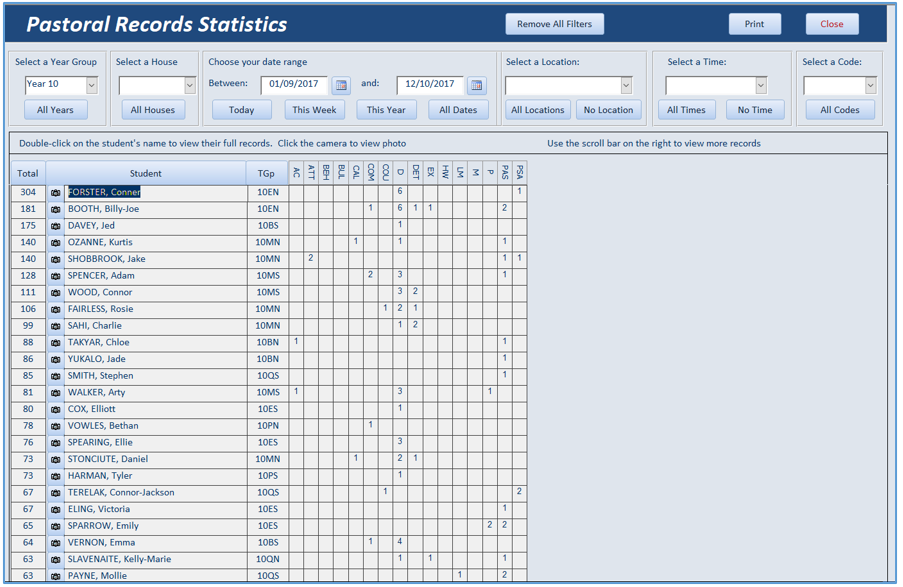Open SHOBBROOK, Jake camera icon
The width and height of the screenshot is (903, 587).
55,259
